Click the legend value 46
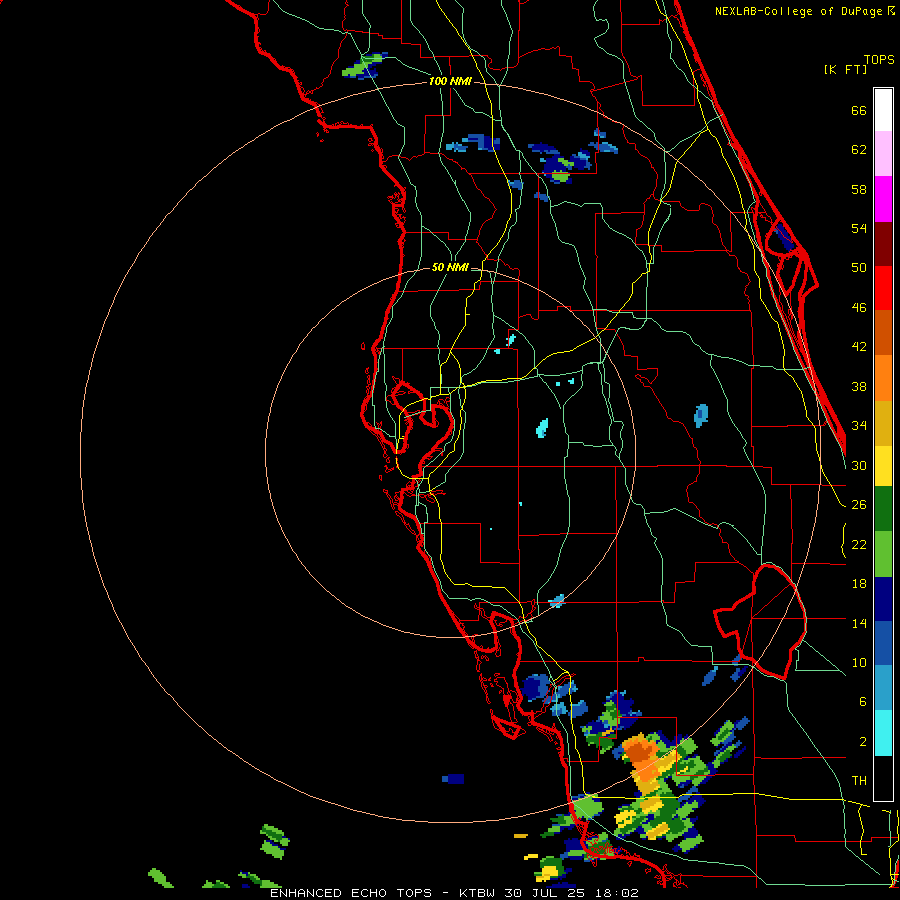The image size is (900, 900). click(859, 308)
